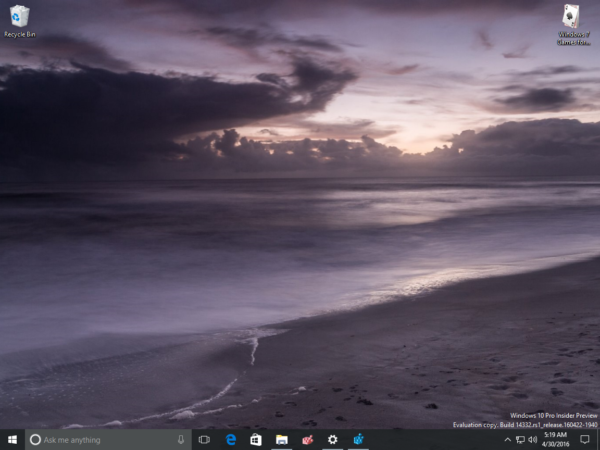The height and width of the screenshot is (450, 600).
Task: Click the red taskbar app icon
Action: pyautogui.click(x=307, y=440)
